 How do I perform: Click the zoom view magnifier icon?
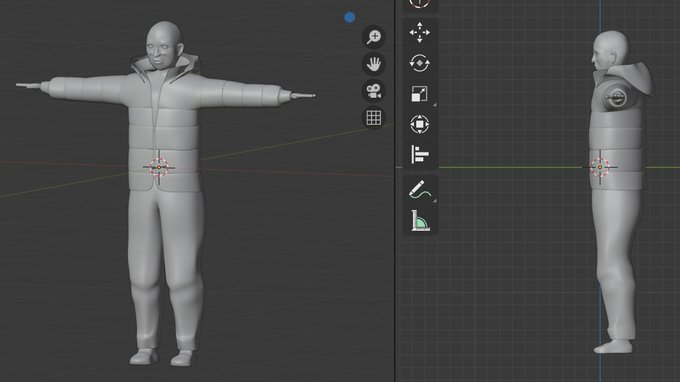373,37
